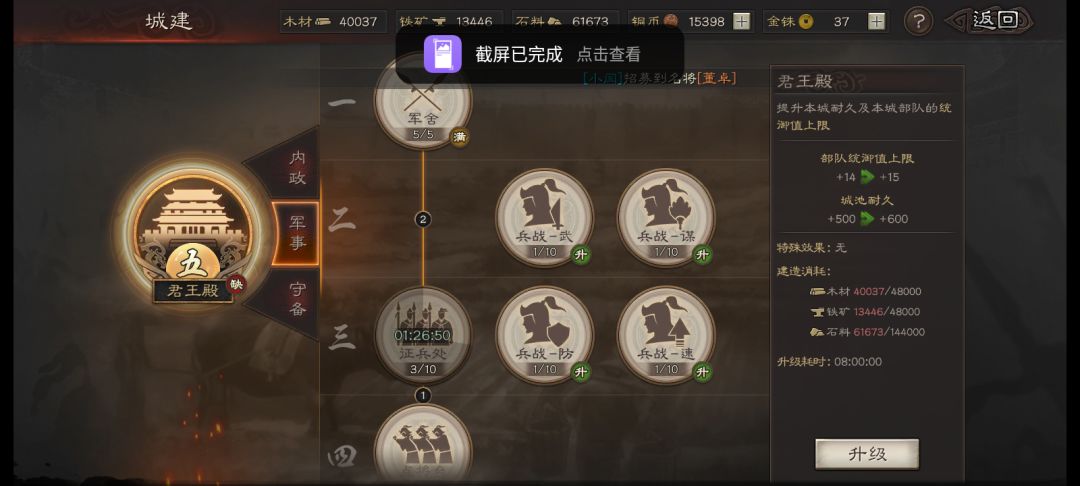The image size is (1080, 486).
Task: Tap the 截屏已完成 screenshot notification
Action: pyautogui.click(x=539, y=54)
